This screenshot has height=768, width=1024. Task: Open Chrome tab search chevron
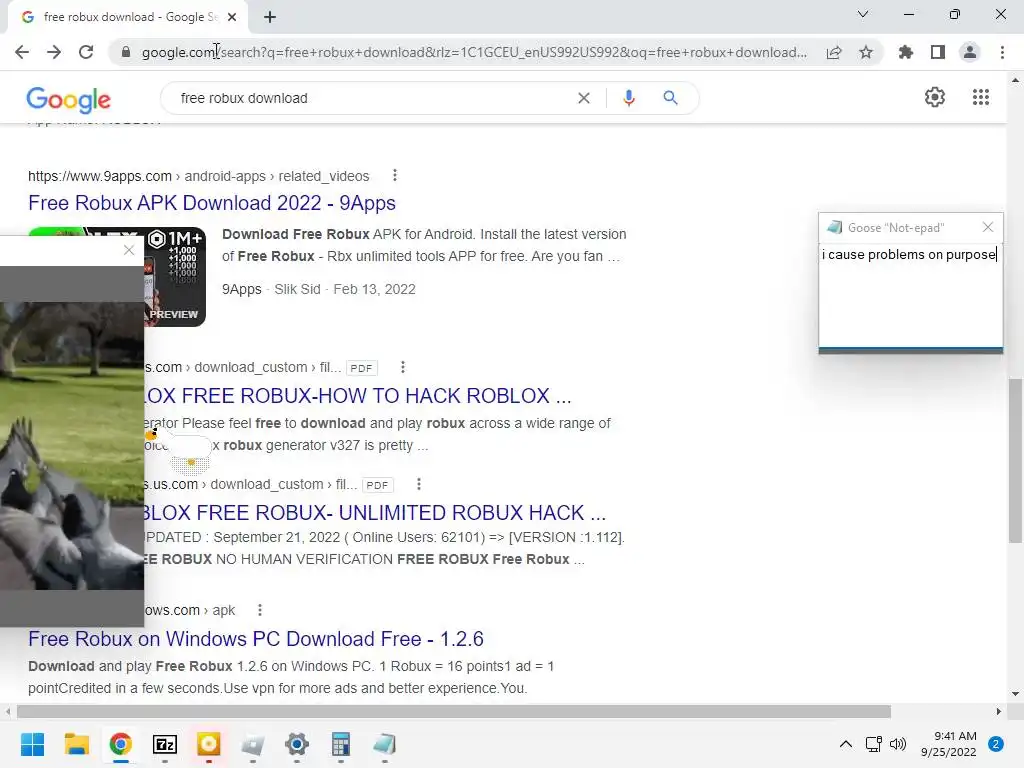[863, 14]
